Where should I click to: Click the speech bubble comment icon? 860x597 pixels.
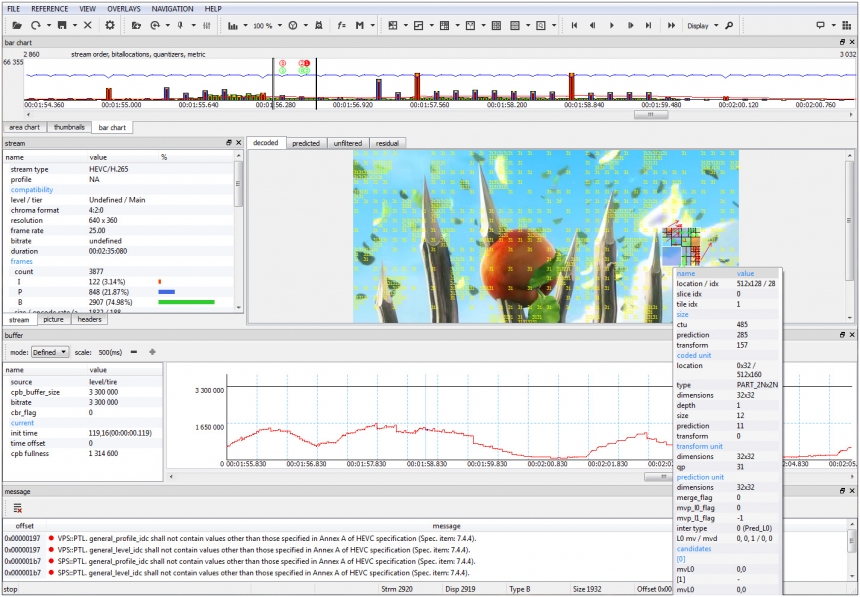[x=821, y=25]
